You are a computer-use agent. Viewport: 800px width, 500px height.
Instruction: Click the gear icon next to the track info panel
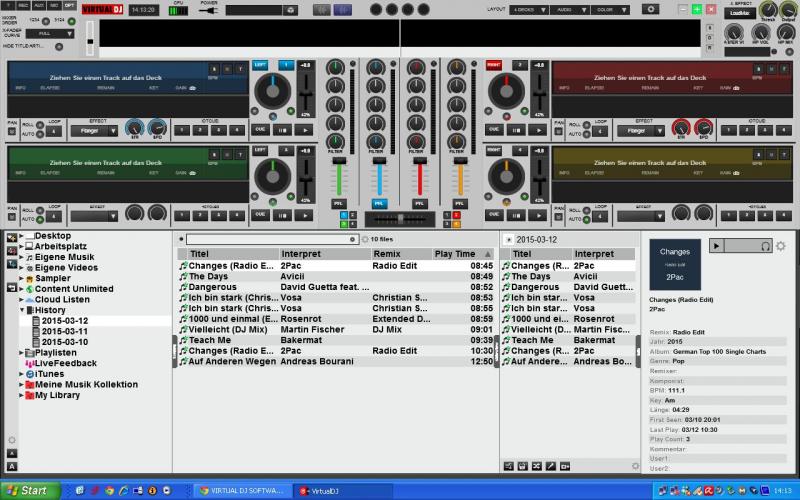pyautogui.click(x=781, y=246)
